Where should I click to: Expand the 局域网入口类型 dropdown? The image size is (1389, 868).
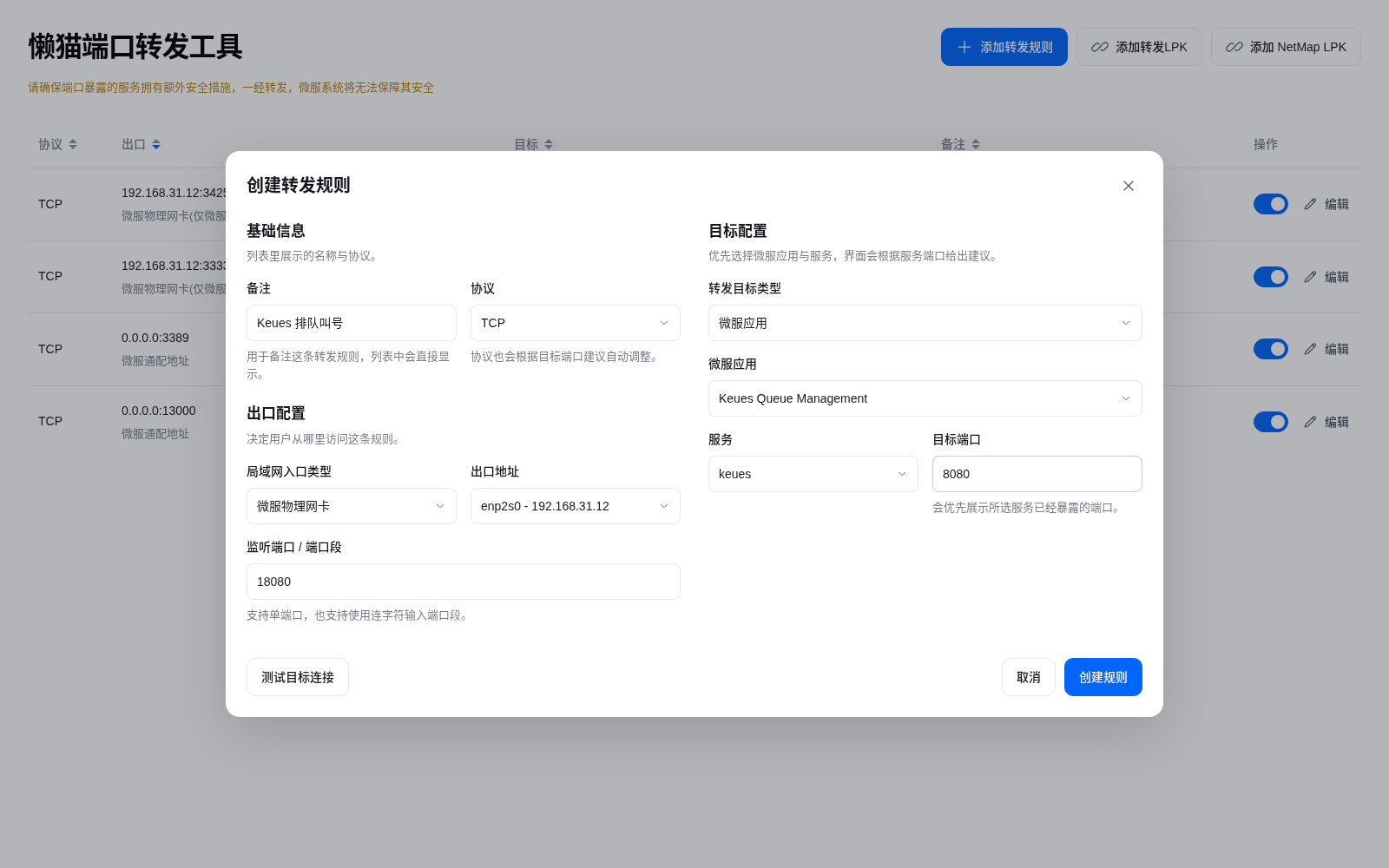pyautogui.click(x=352, y=506)
